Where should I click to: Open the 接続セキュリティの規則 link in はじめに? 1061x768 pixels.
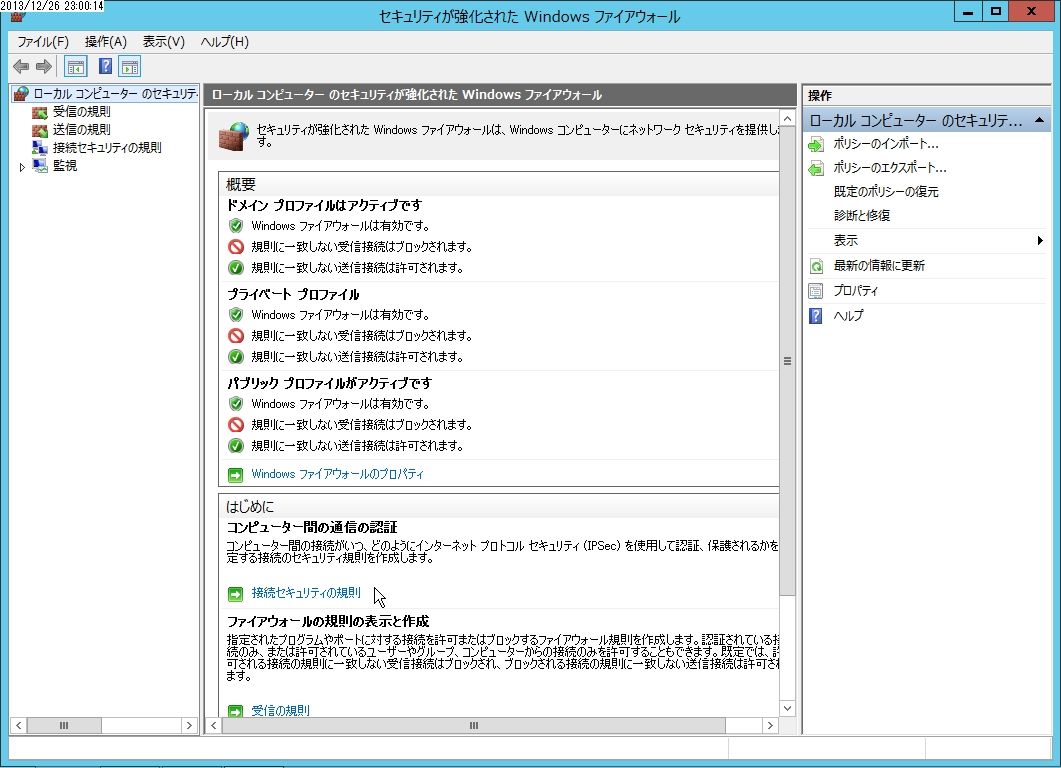point(306,593)
